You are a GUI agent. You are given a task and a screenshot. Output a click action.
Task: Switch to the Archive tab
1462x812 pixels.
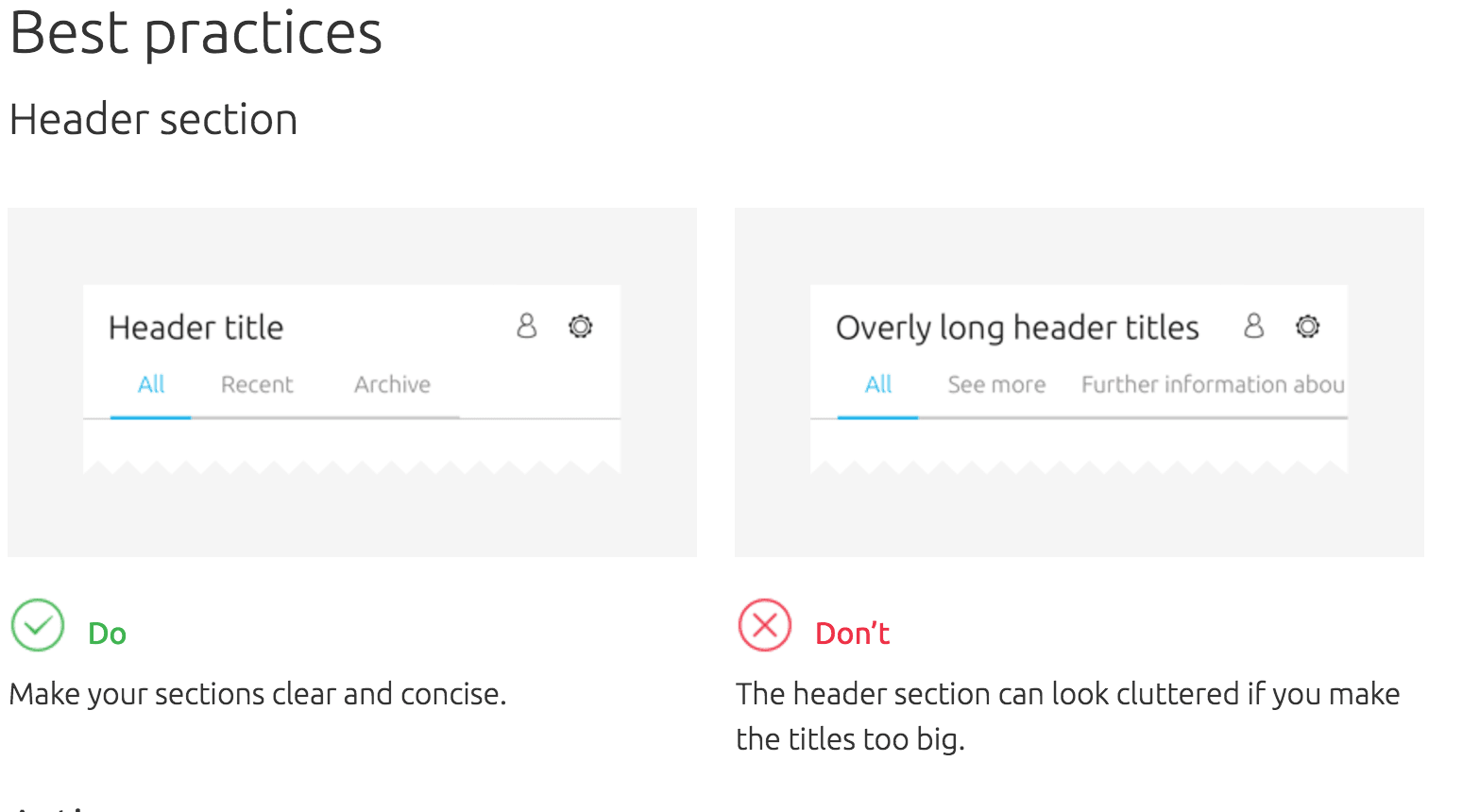tap(392, 384)
